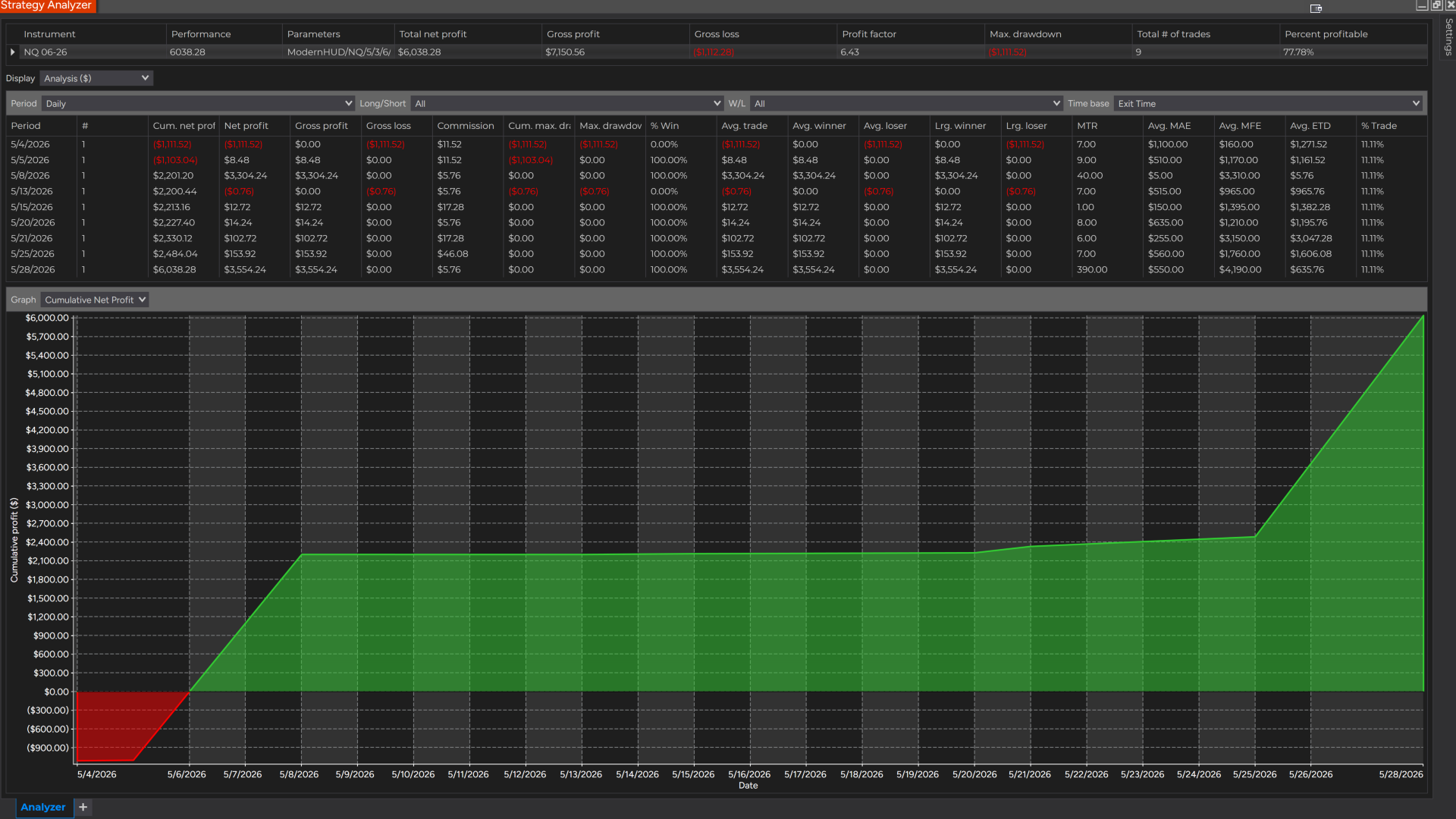Open the W/L All dropdown
The width and height of the screenshot is (1456, 819).
(x=906, y=103)
